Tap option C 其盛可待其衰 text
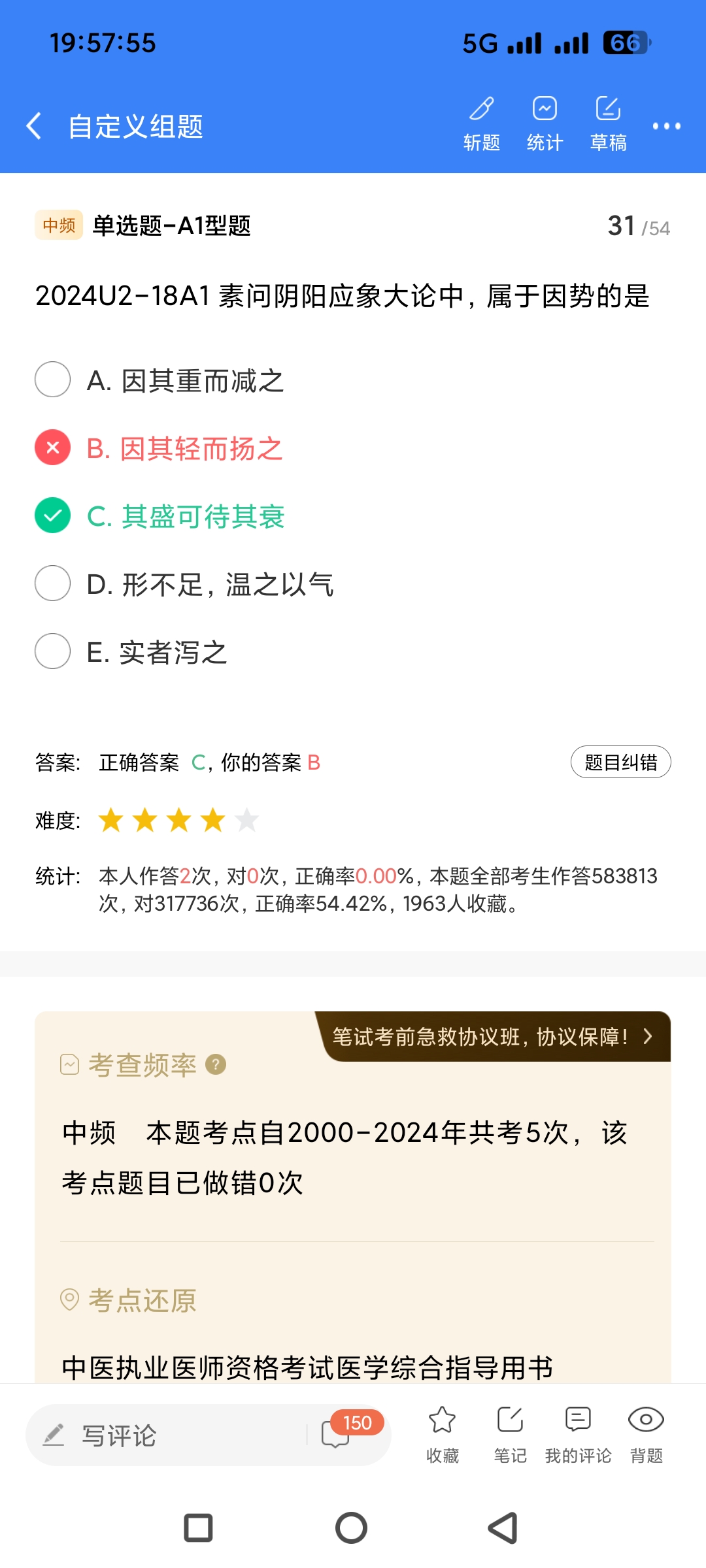The image size is (706, 1568). click(203, 517)
